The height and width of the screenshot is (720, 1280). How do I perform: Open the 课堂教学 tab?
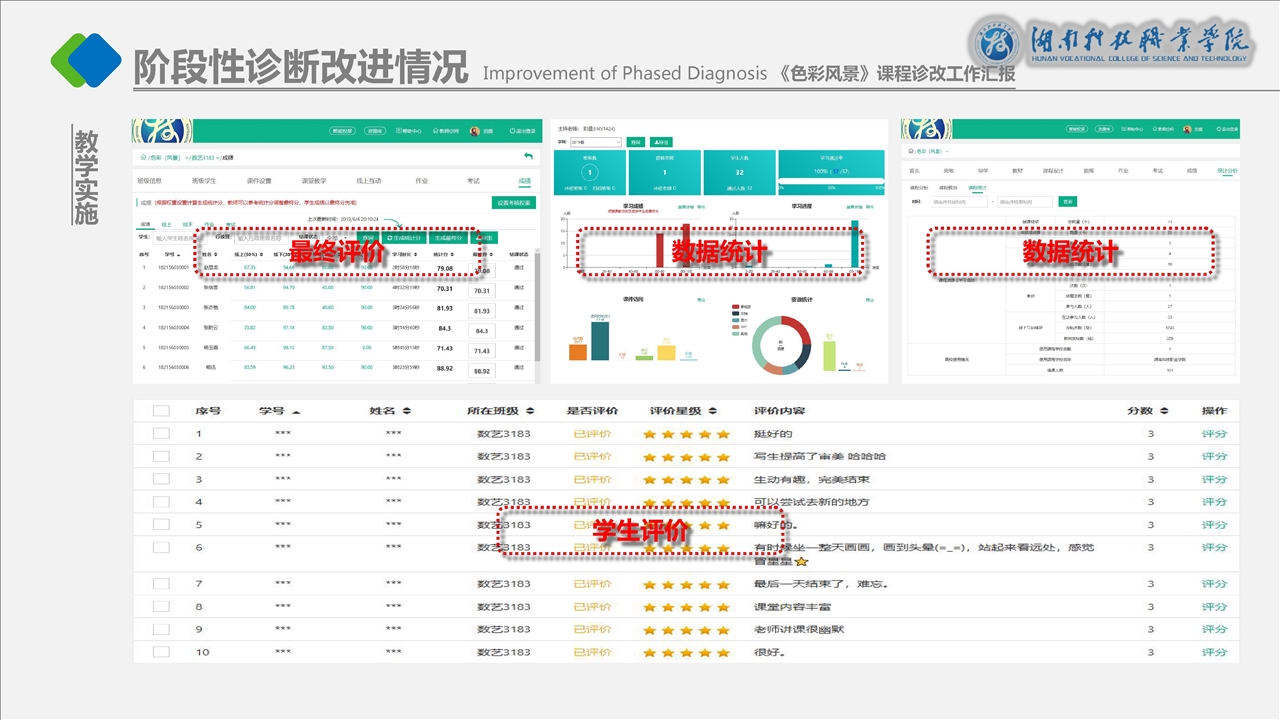tap(314, 181)
